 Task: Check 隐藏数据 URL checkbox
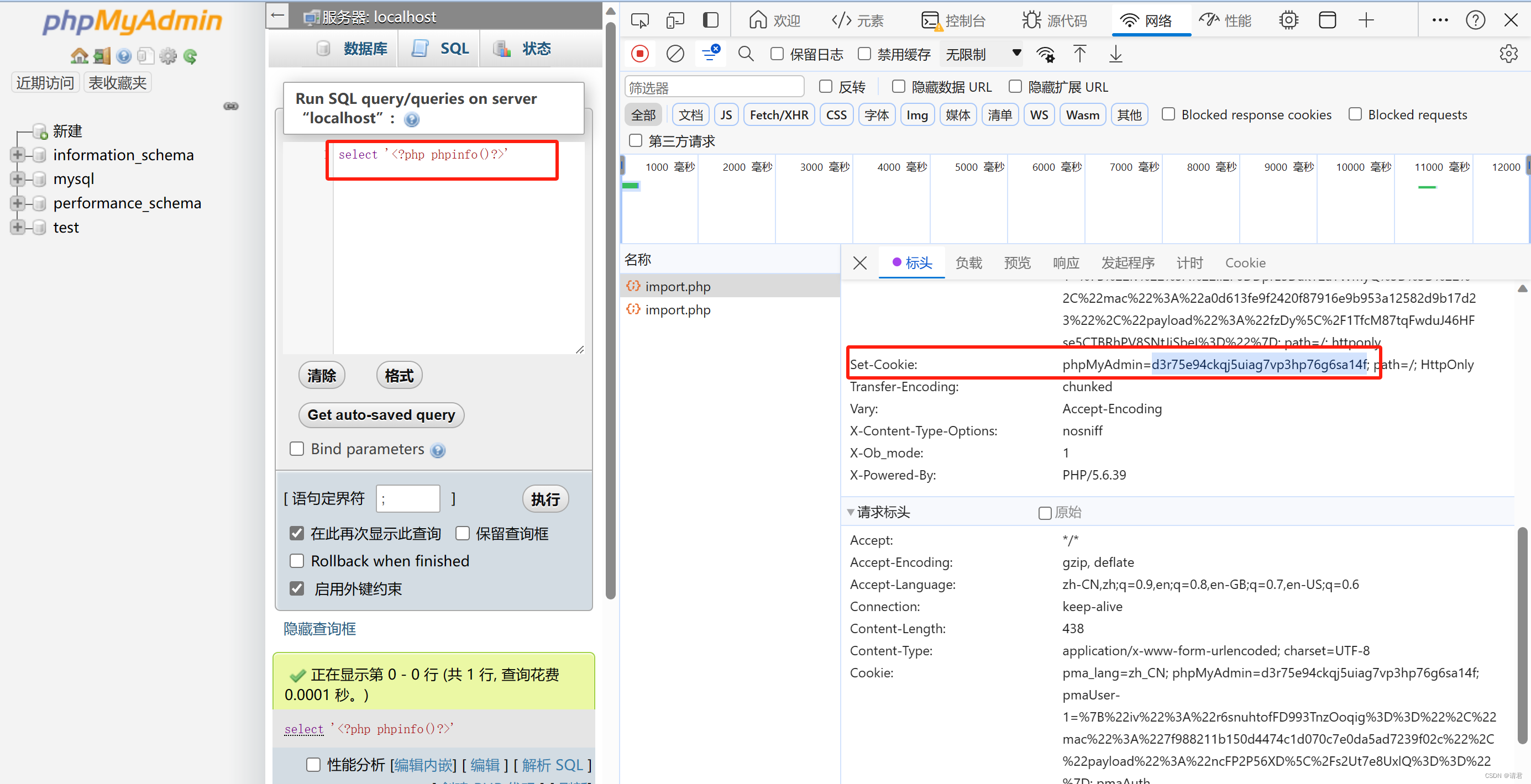[899, 87]
